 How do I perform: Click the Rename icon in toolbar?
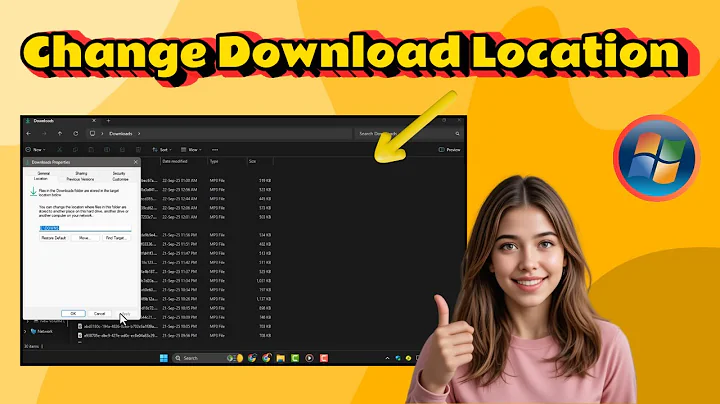[x=107, y=150]
